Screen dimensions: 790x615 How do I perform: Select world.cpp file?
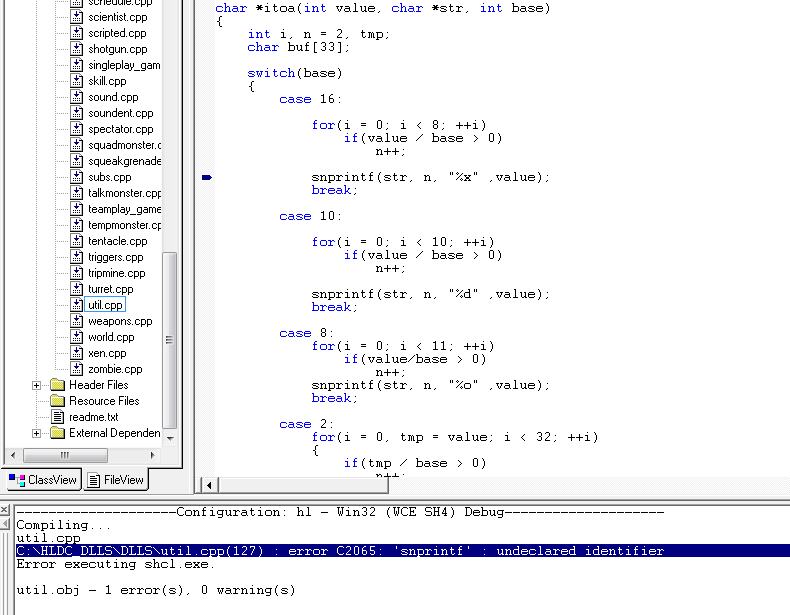coord(111,337)
